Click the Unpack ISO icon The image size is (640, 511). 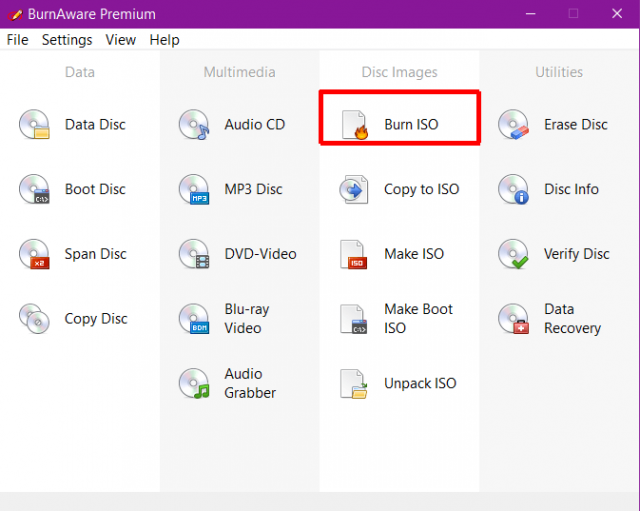pyautogui.click(x=354, y=383)
